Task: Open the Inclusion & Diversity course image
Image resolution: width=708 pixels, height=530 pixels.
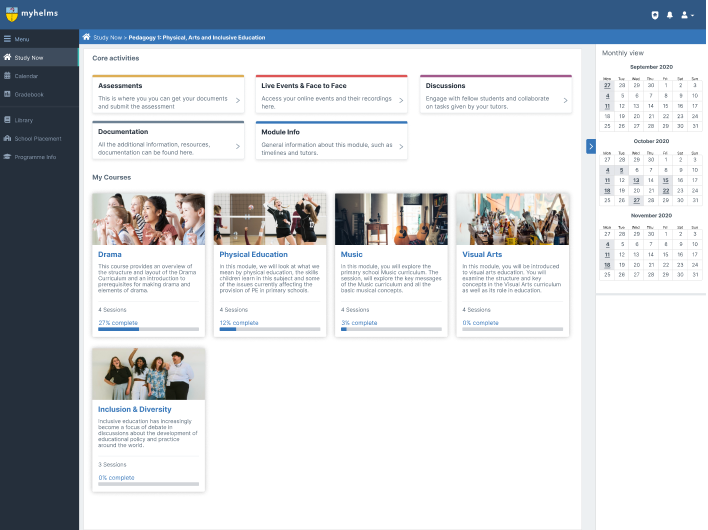Action: (x=148, y=373)
